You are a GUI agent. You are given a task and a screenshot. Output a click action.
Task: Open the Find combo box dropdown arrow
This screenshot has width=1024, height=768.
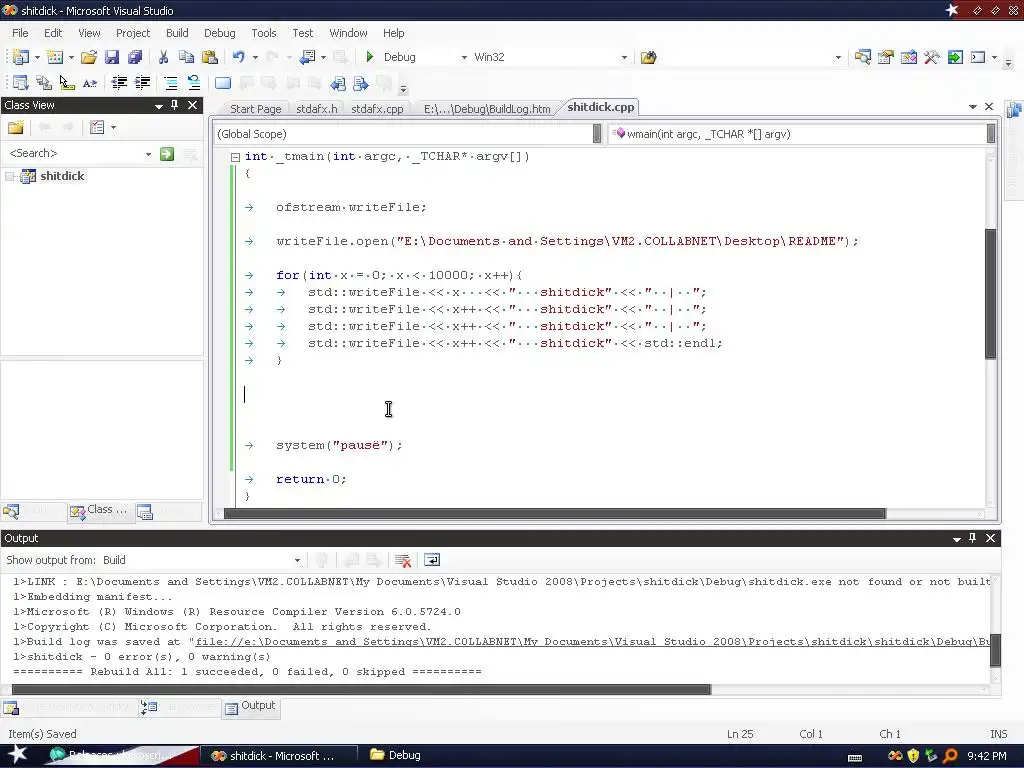pos(838,57)
